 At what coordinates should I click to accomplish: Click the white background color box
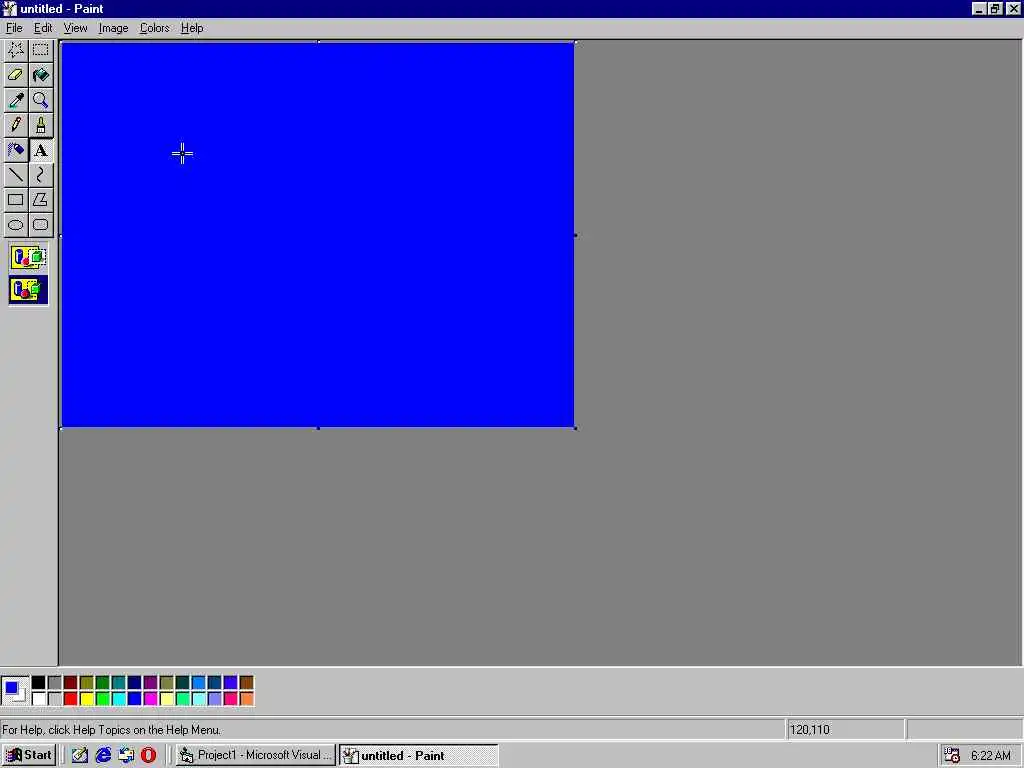(21, 697)
